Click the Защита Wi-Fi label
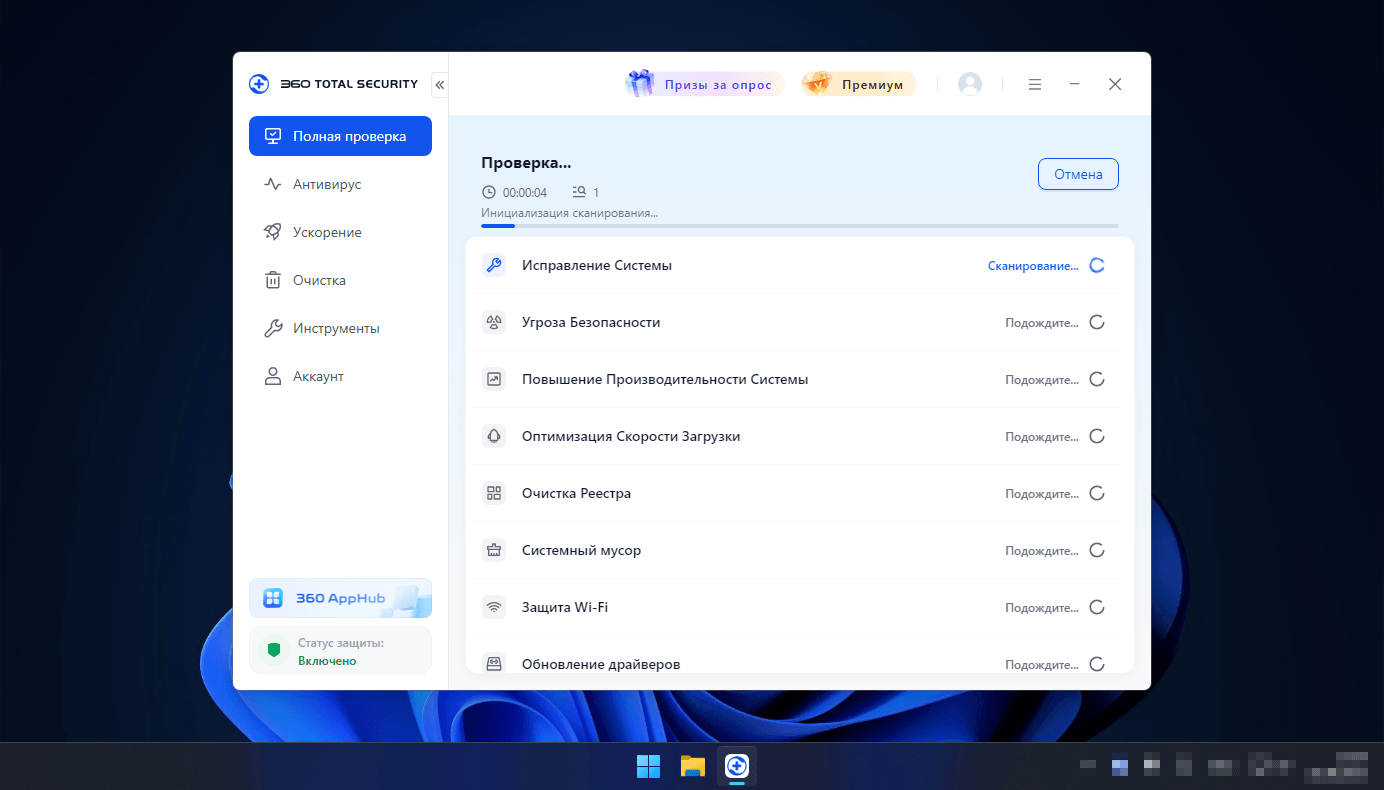Screen dimensions: 1384x790 click(x=565, y=608)
